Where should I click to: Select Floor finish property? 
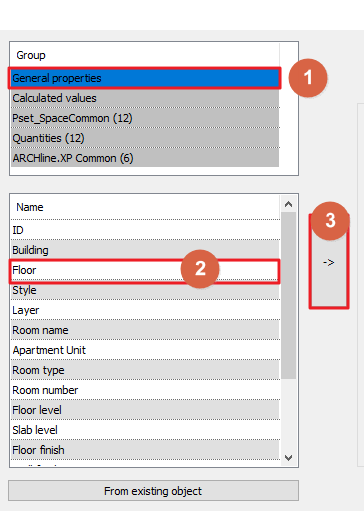[x=145, y=450]
